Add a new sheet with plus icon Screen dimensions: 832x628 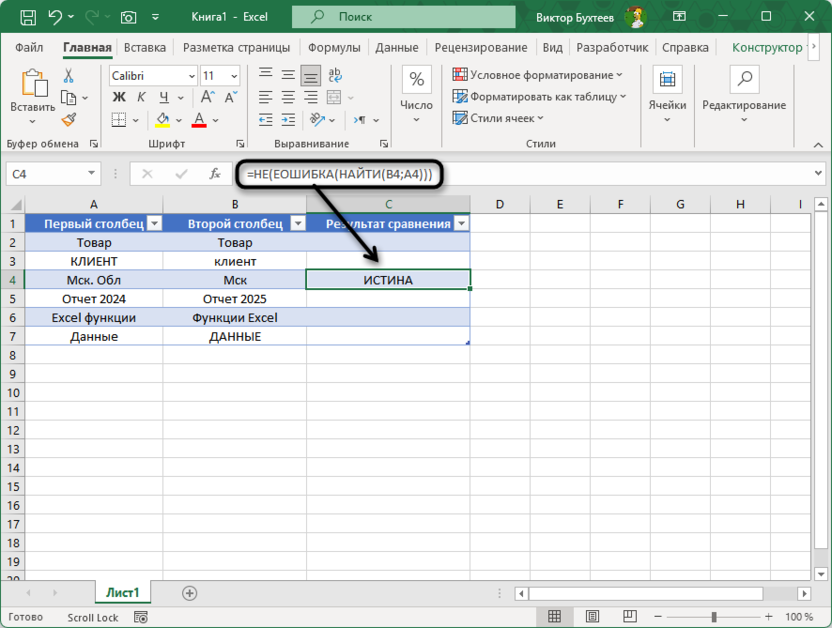(189, 593)
